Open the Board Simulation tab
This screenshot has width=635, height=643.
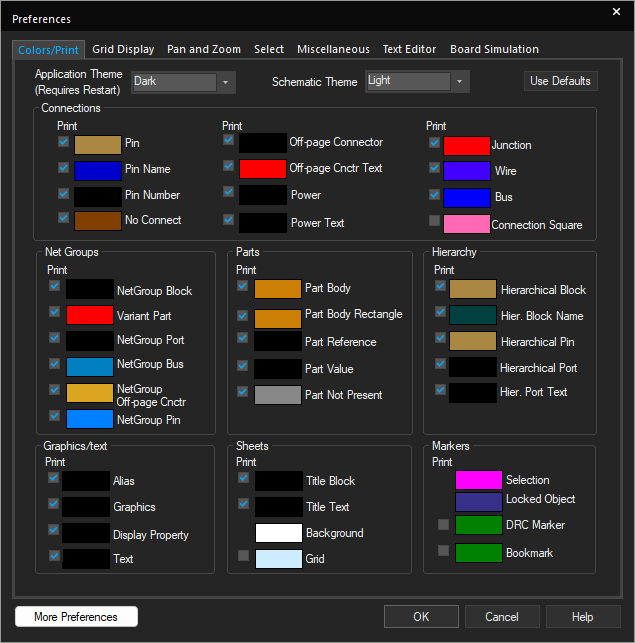494,49
